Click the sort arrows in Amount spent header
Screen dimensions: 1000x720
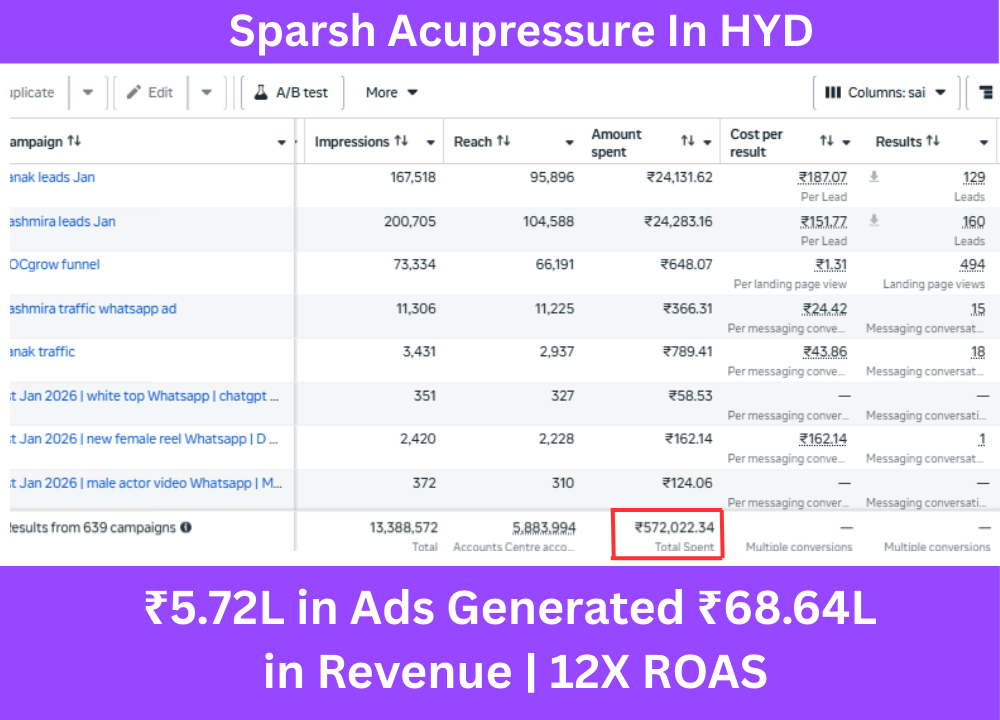coord(687,142)
